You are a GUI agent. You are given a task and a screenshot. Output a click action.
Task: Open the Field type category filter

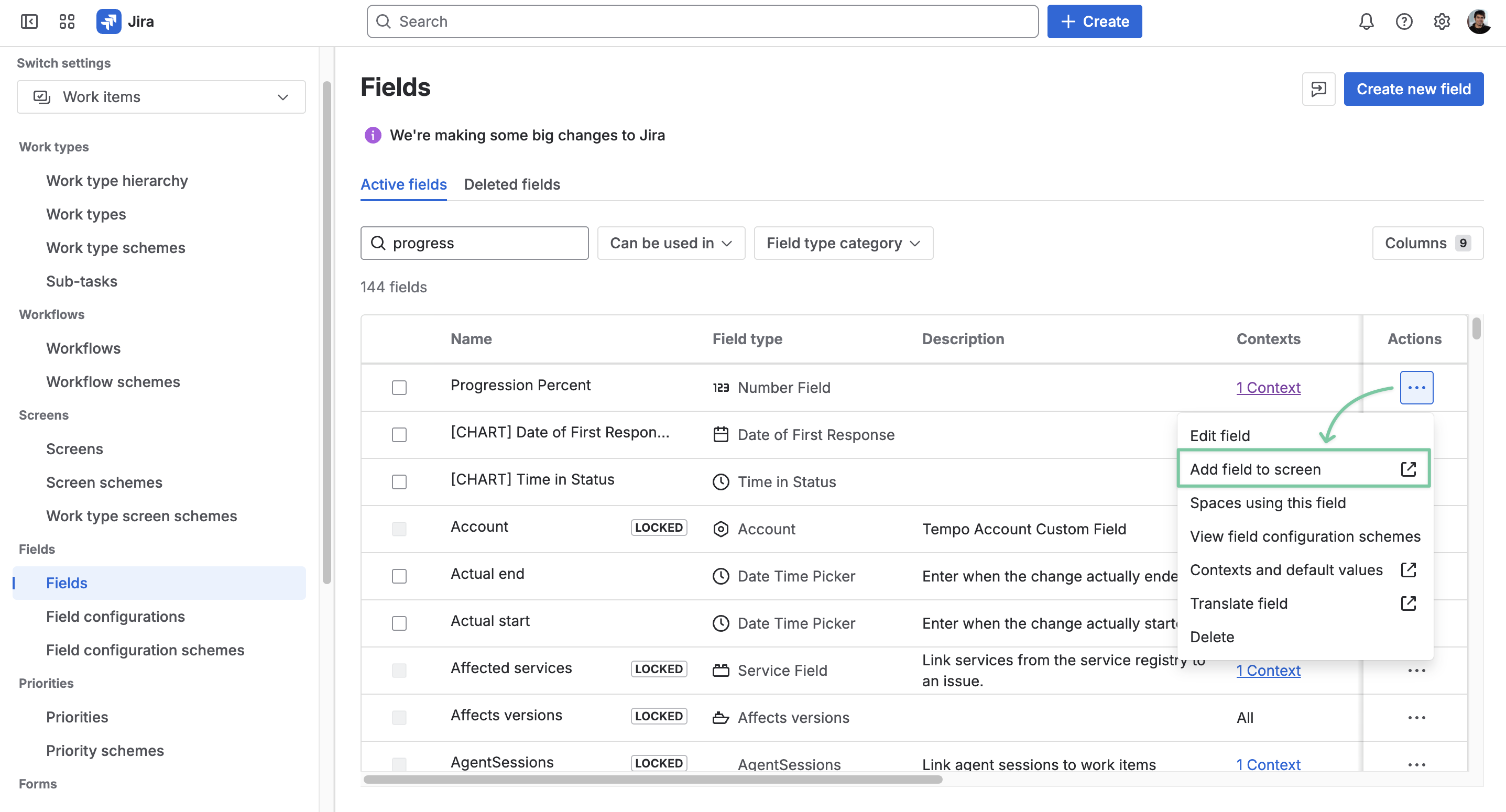click(x=843, y=243)
